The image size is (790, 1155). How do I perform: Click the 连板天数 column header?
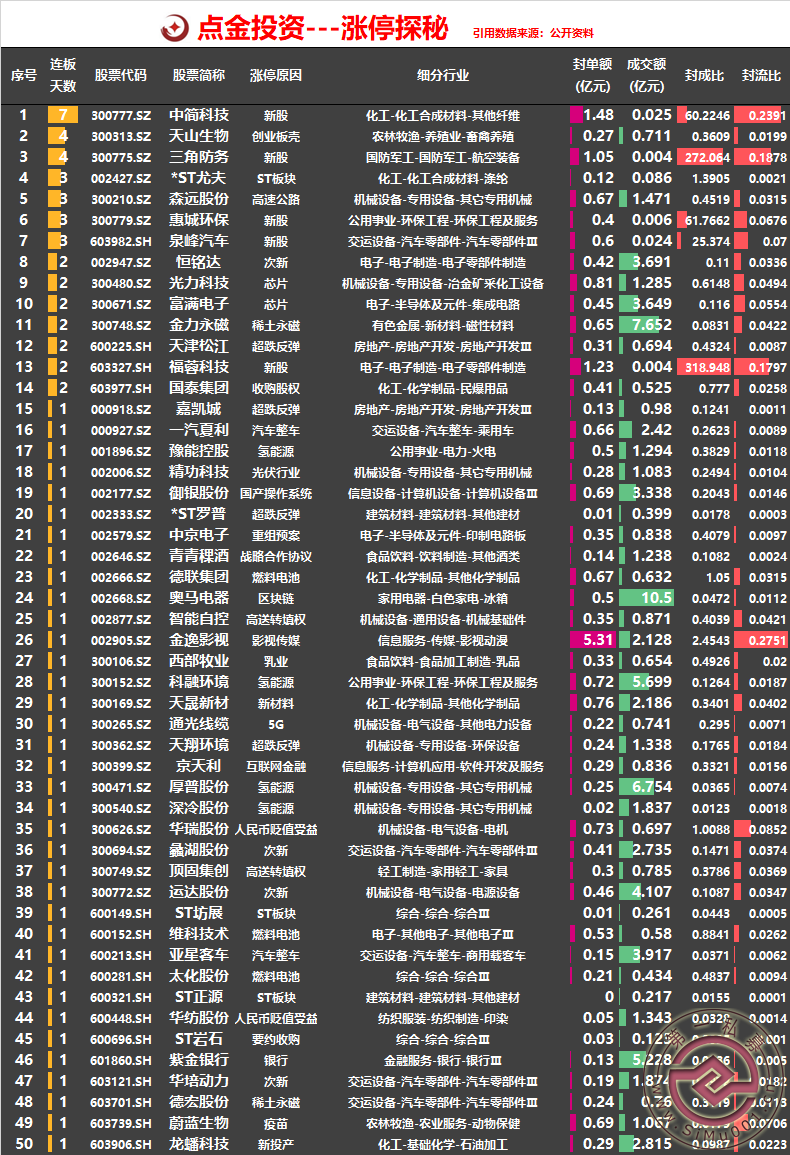click(x=63, y=75)
